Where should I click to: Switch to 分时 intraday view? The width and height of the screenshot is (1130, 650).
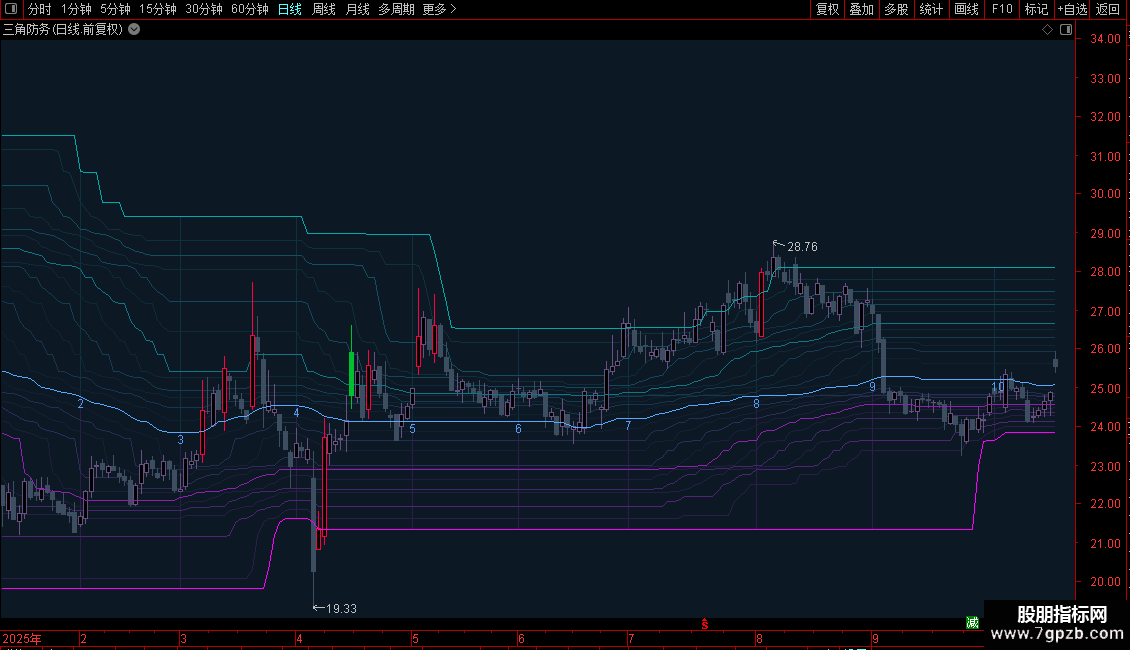(39, 9)
